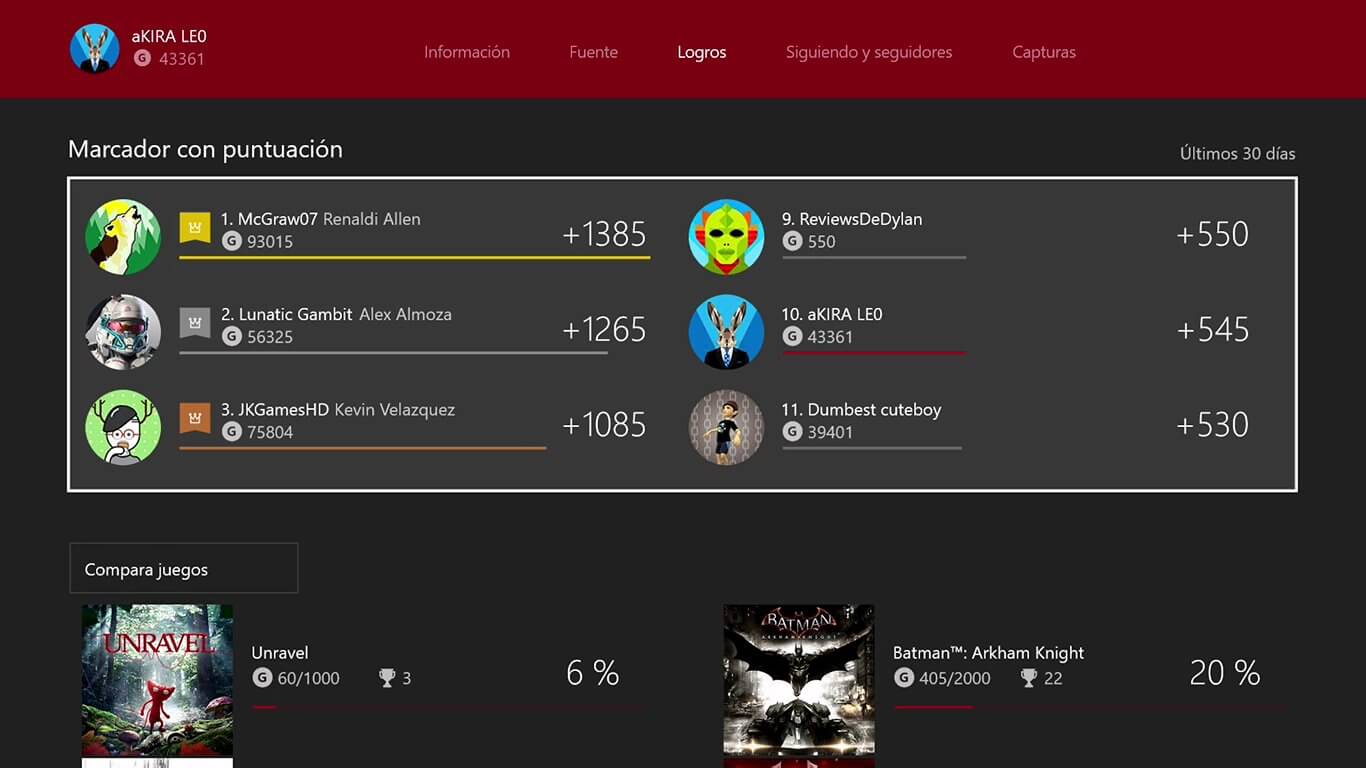Switch to the Fuente tab
This screenshot has height=768, width=1366.
coord(593,52)
